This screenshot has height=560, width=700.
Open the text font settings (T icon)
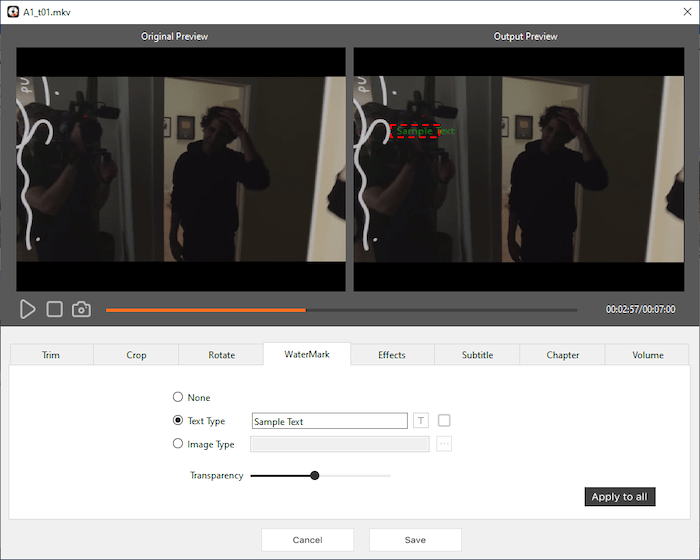[x=421, y=421]
